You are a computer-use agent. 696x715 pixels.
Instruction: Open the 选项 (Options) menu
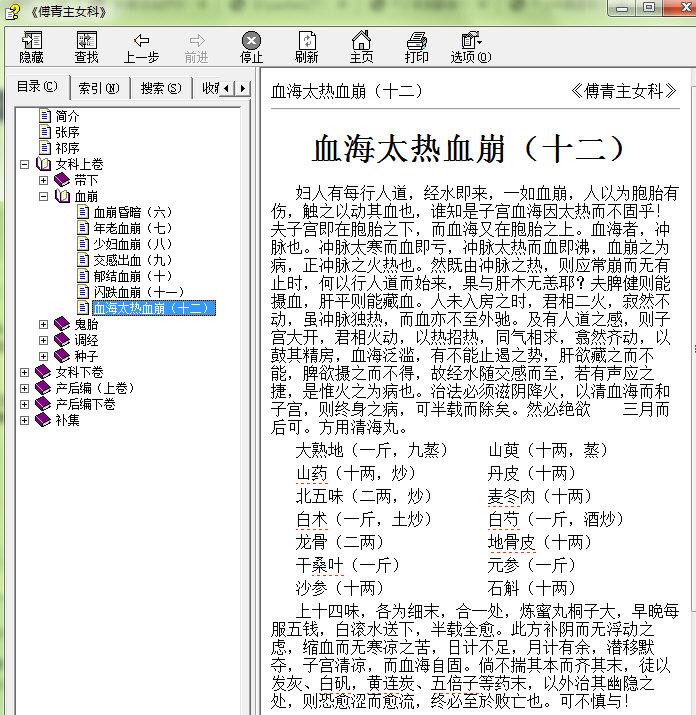[470, 46]
